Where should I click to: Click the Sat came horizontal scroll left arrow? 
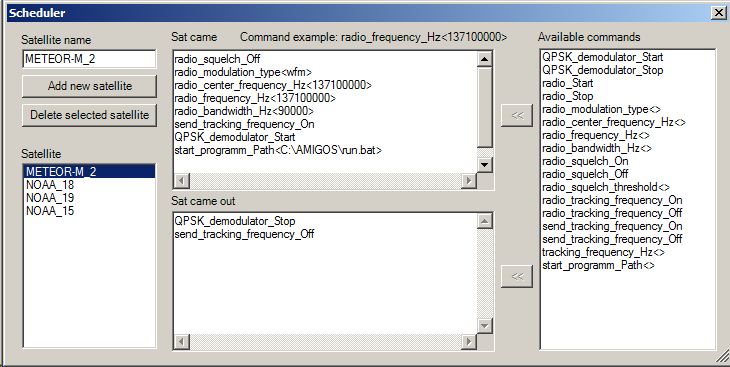[x=182, y=181]
